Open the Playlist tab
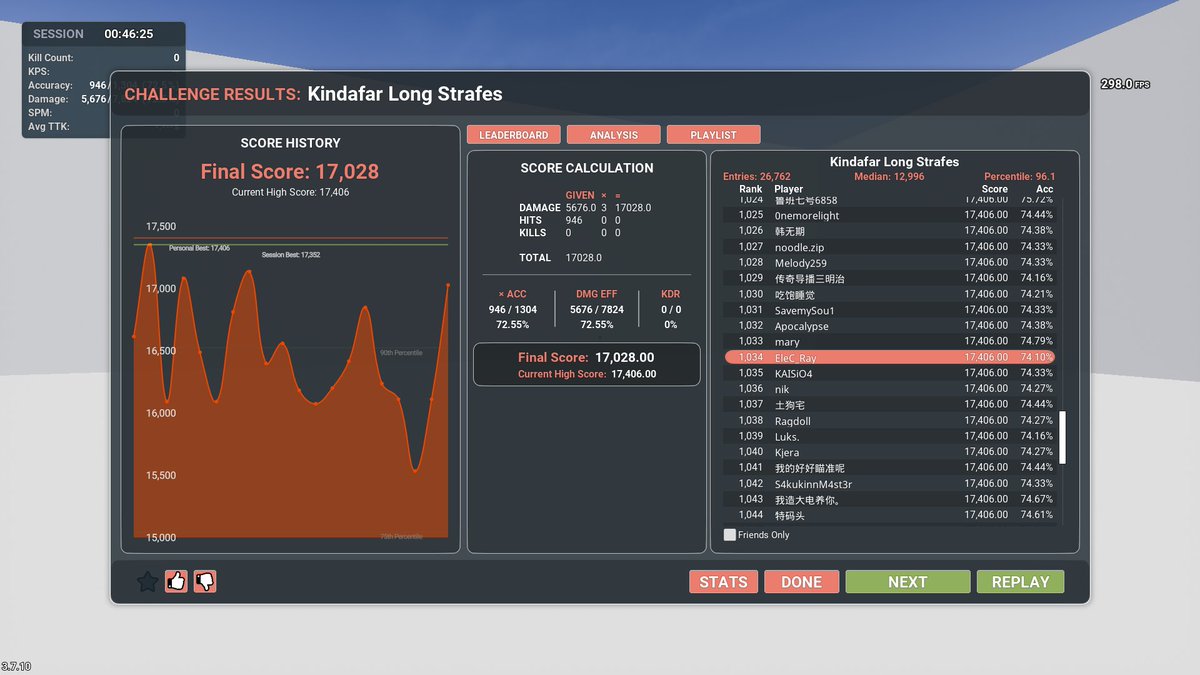This screenshot has width=1200, height=675. tap(714, 135)
